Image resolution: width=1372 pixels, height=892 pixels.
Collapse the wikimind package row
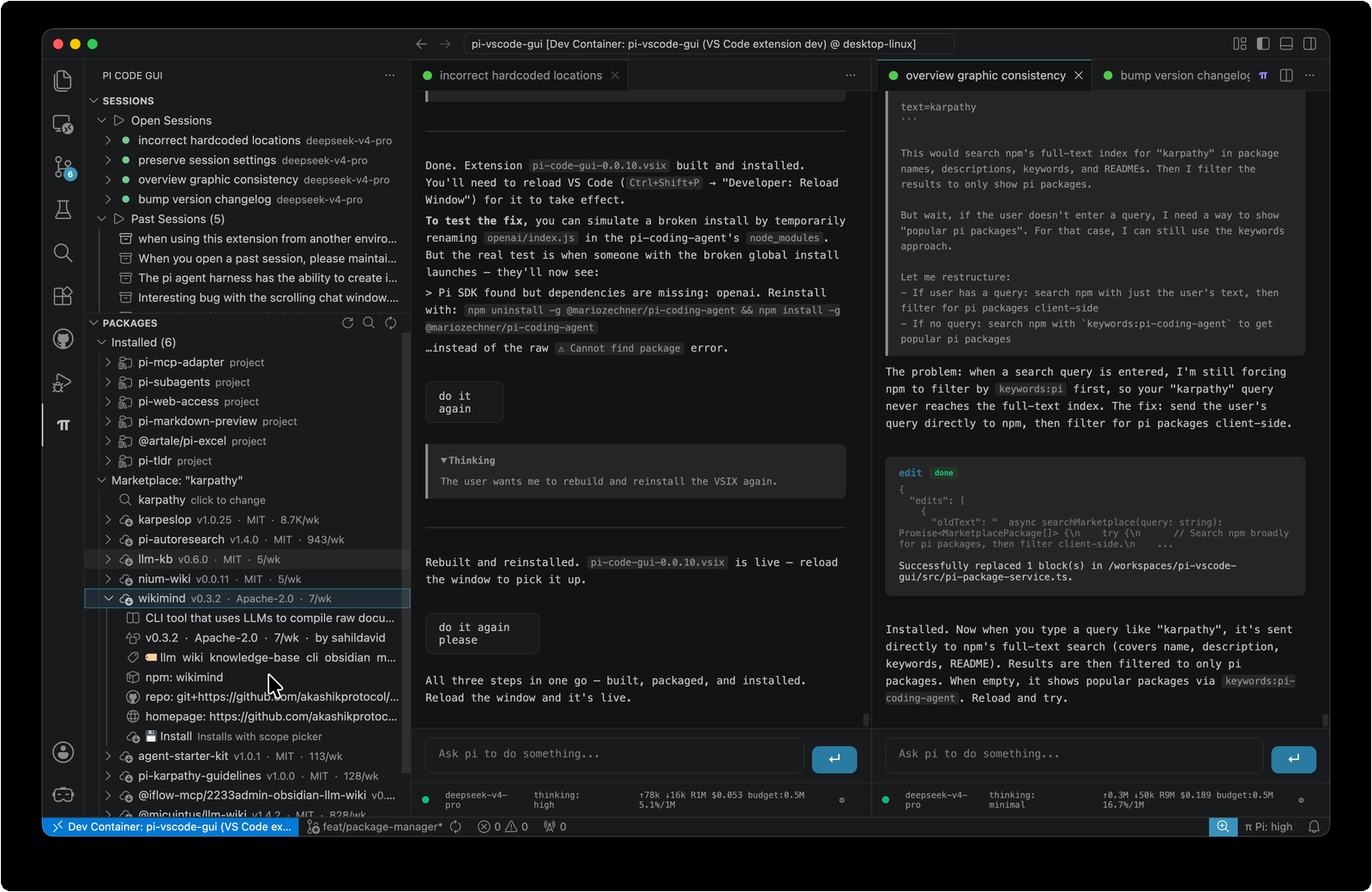pos(109,599)
